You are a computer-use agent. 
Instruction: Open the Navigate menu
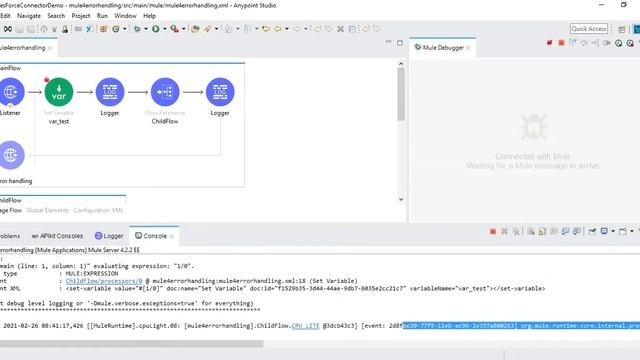[x=29, y=16]
